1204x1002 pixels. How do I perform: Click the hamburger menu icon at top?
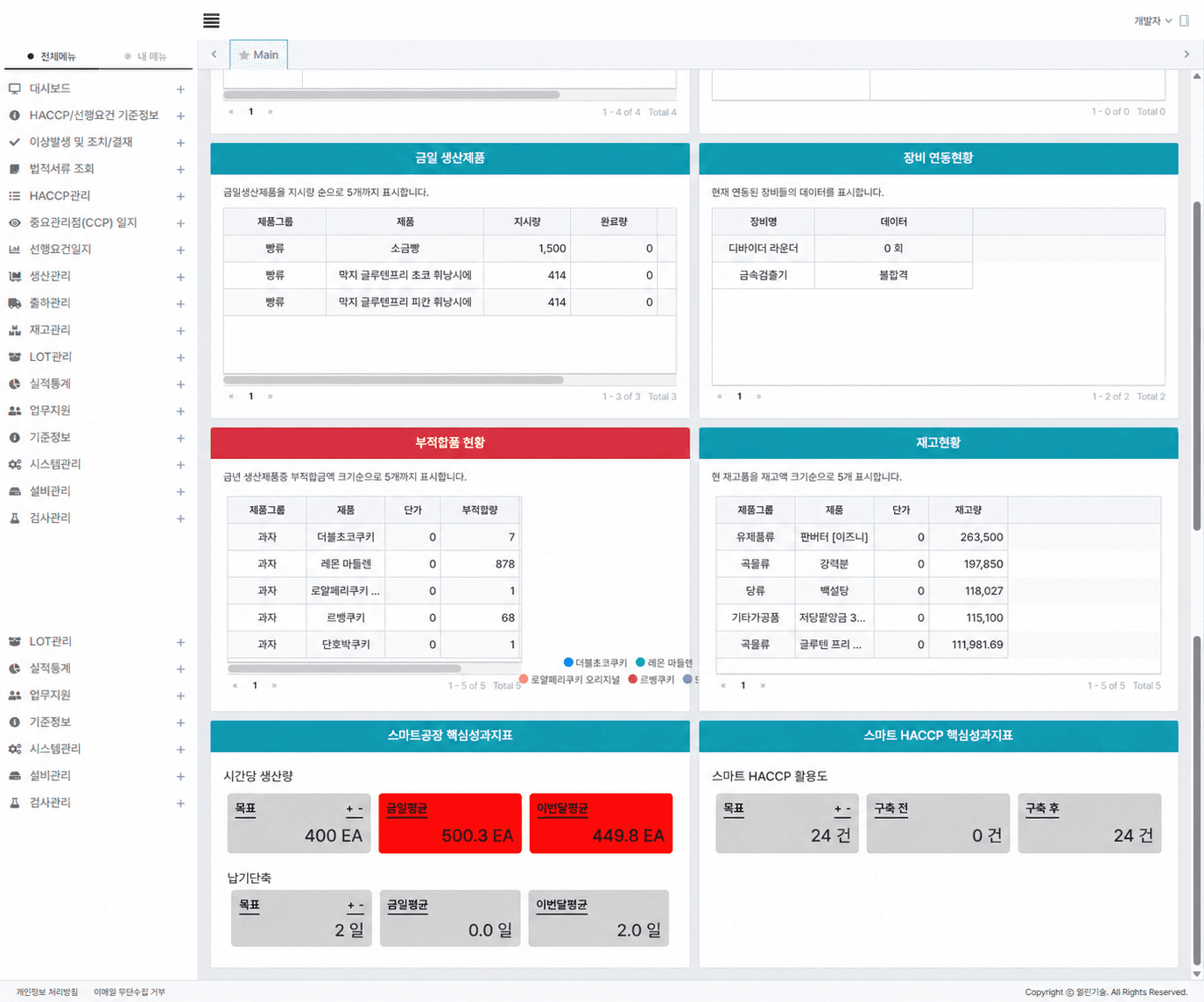coord(211,20)
